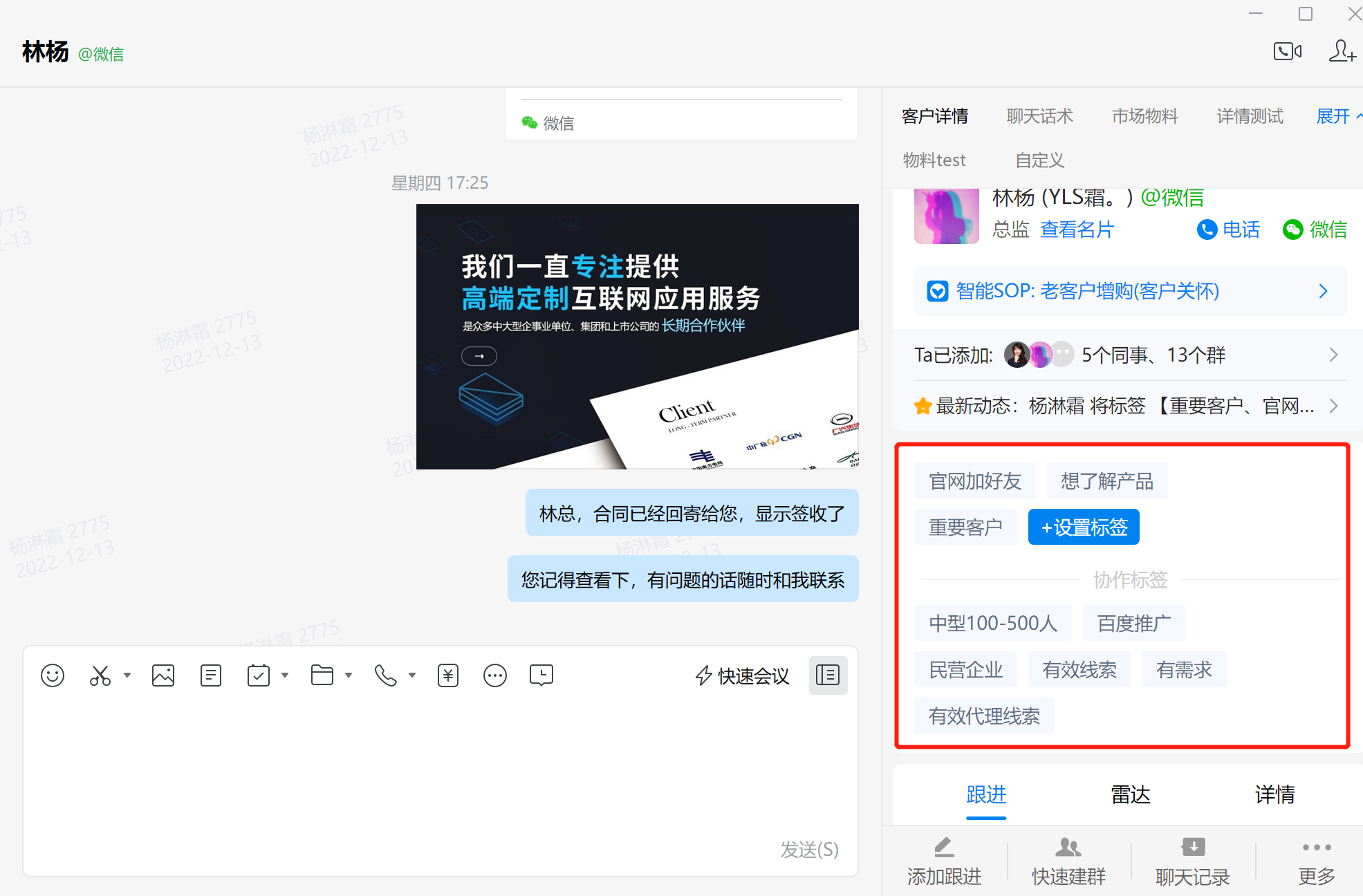Screen dimensions: 1363x896
Task: Select the scissors screenshot tool
Action: 100,675
